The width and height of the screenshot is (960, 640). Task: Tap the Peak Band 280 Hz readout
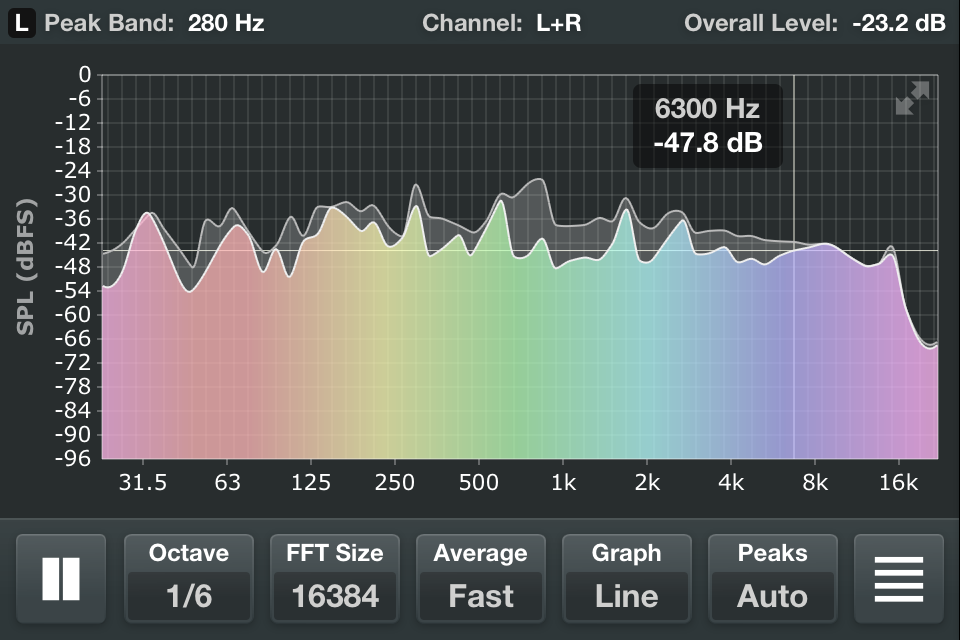[x=155, y=23]
